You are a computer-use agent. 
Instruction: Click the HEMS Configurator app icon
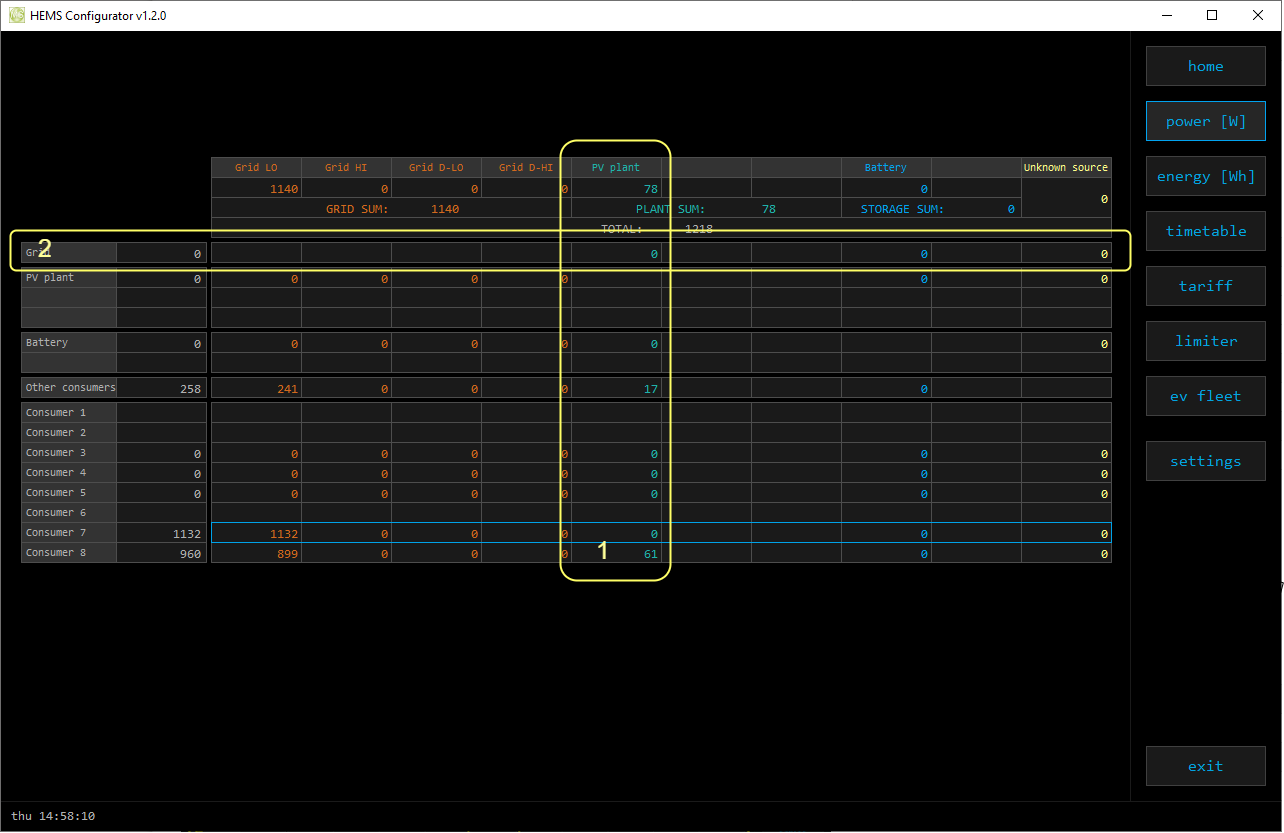(17, 15)
